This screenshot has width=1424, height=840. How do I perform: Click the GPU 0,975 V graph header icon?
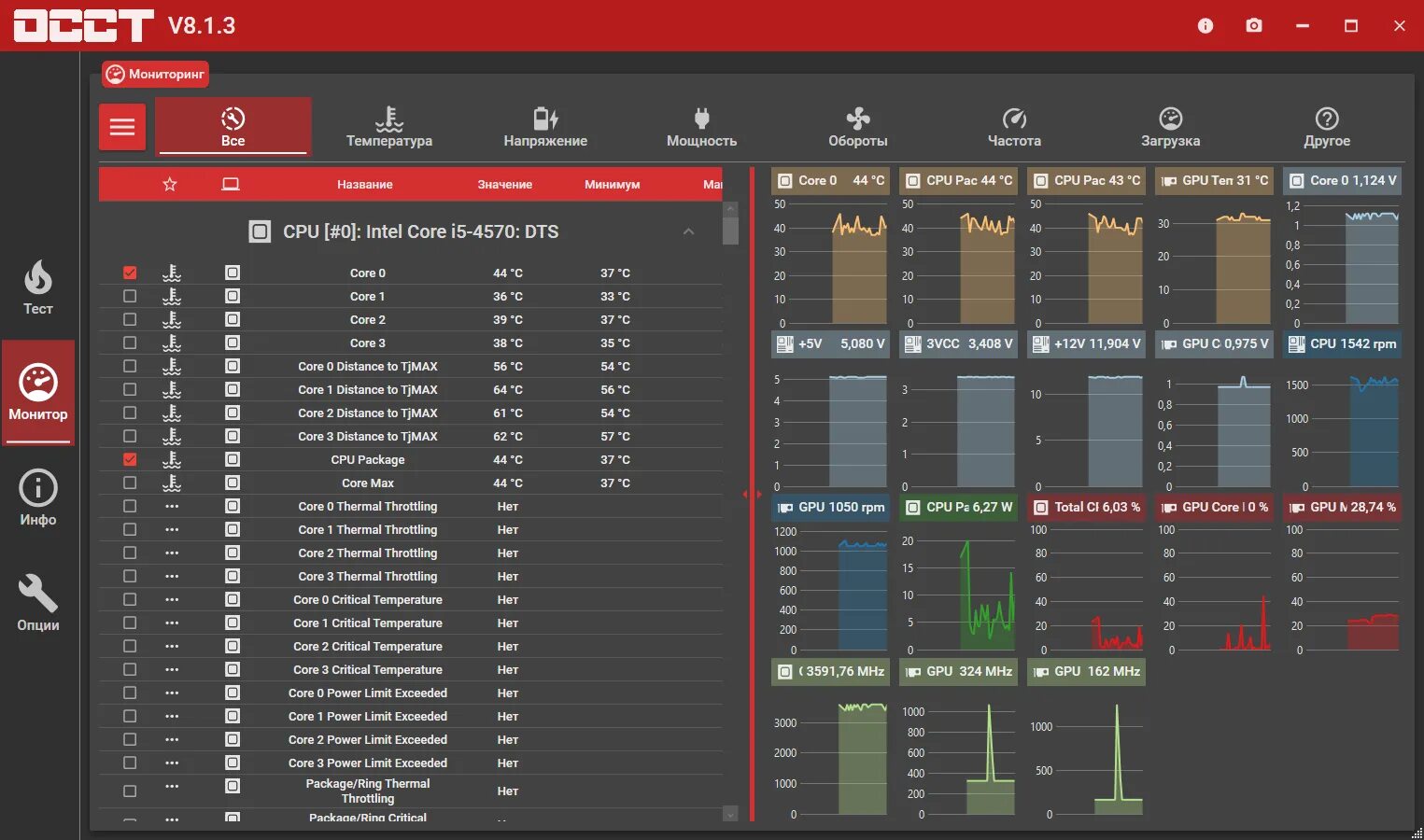click(1168, 344)
